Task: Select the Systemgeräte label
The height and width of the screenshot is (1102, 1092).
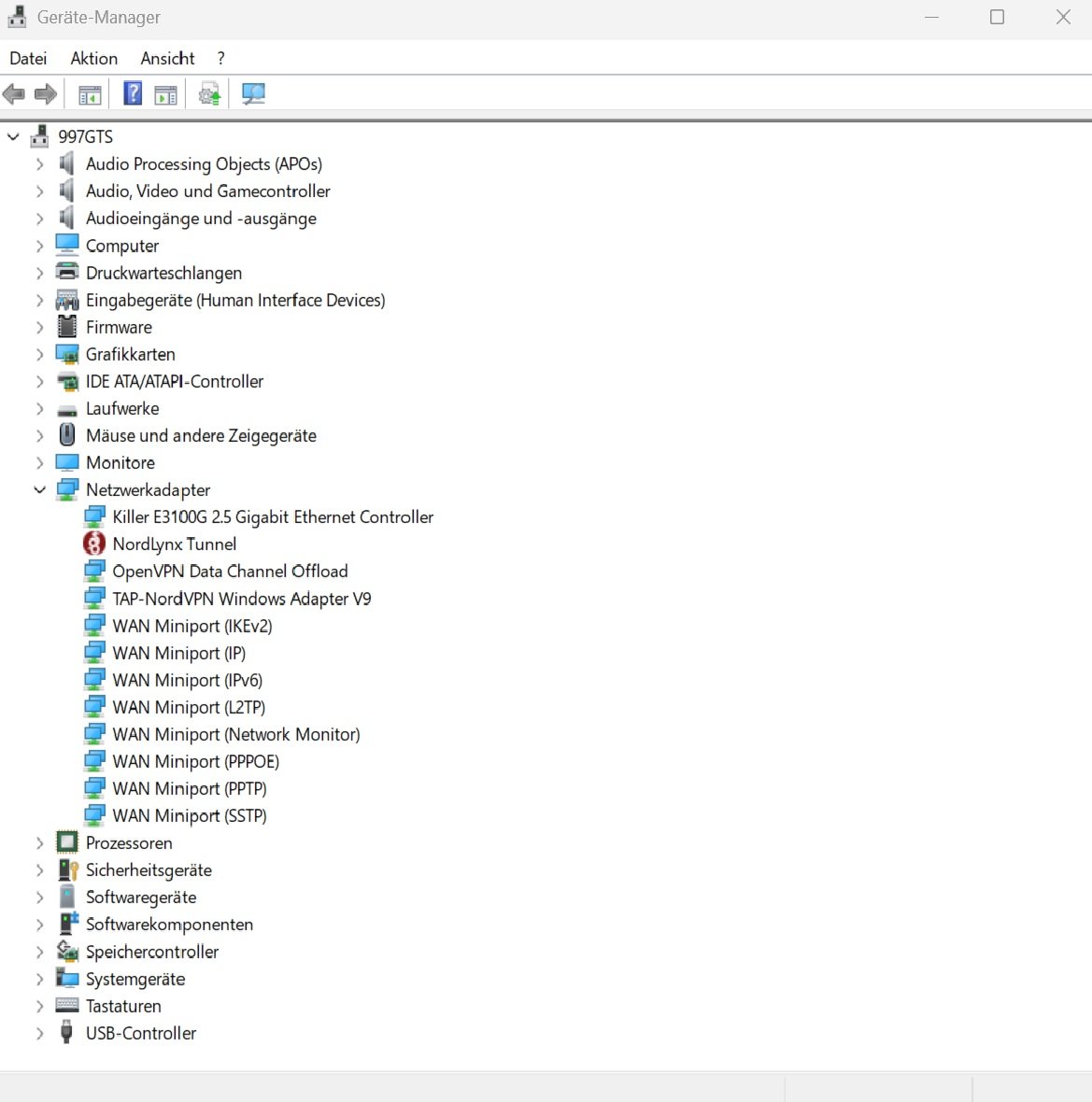Action: (135, 979)
